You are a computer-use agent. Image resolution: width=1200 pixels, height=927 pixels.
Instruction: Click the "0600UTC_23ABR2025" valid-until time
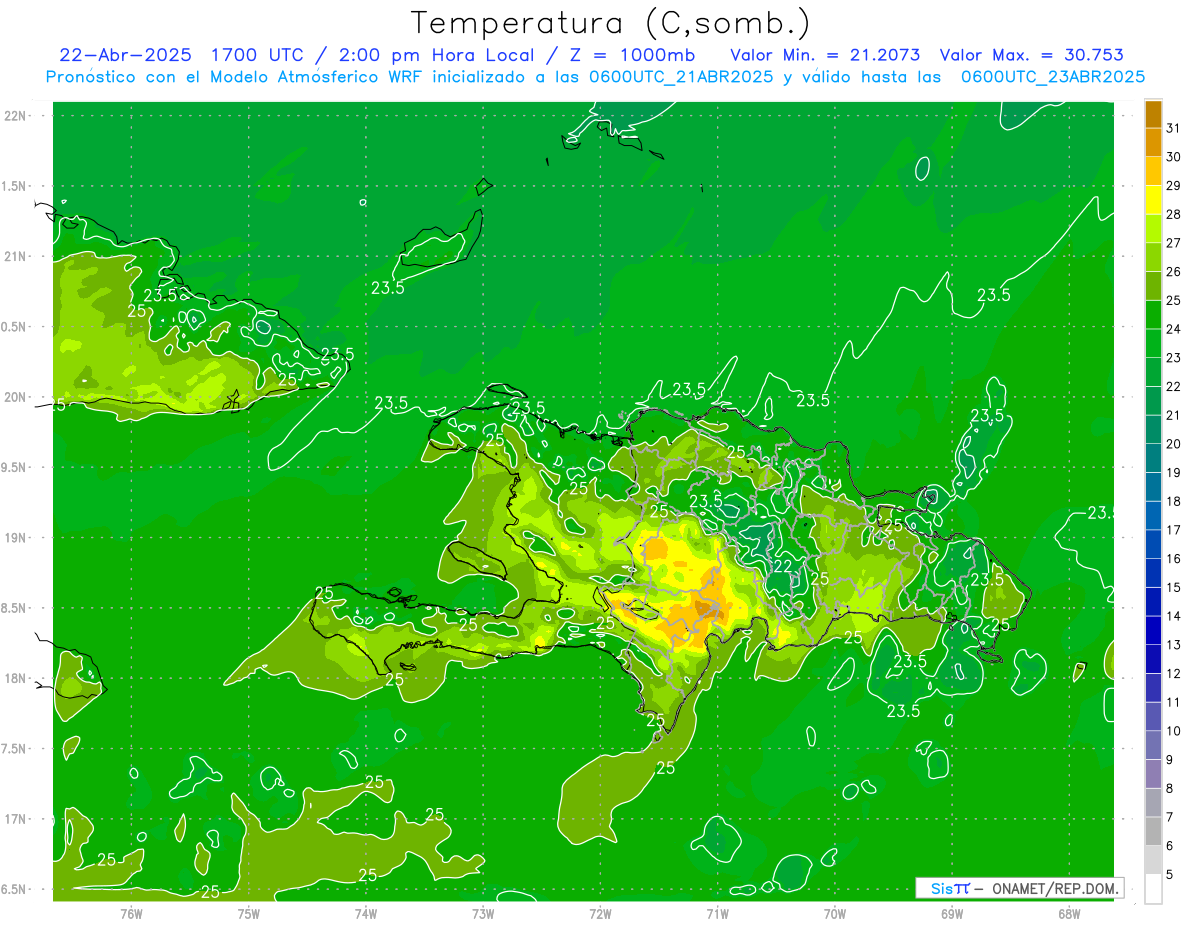(x=1052, y=77)
